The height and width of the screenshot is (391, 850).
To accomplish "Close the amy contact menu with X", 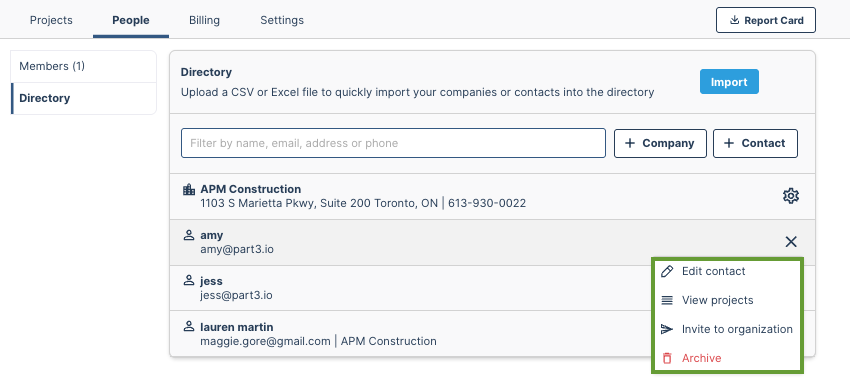I will pyautogui.click(x=791, y=242).
